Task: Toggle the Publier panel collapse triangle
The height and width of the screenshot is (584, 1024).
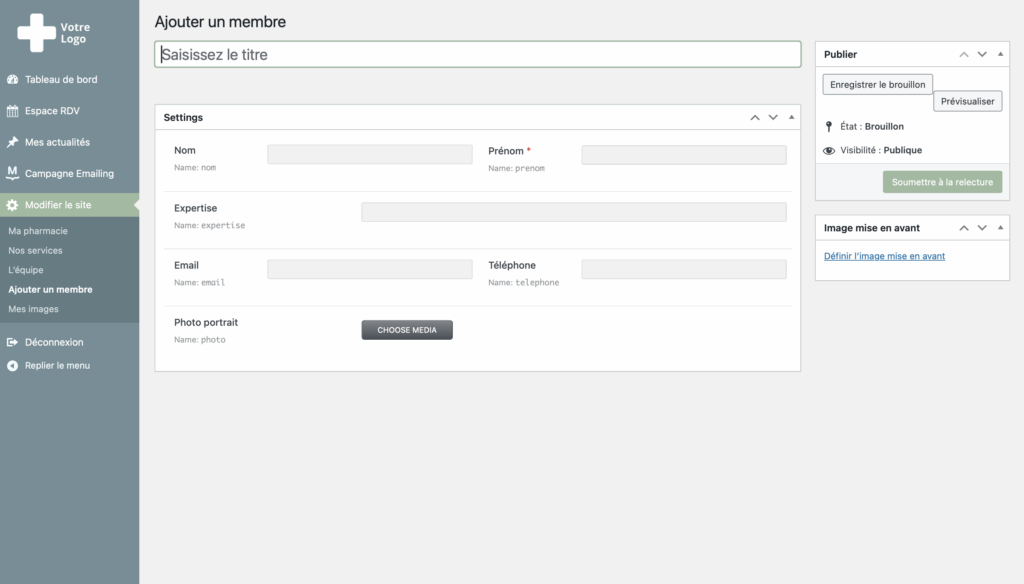Action: point(1000,54)
